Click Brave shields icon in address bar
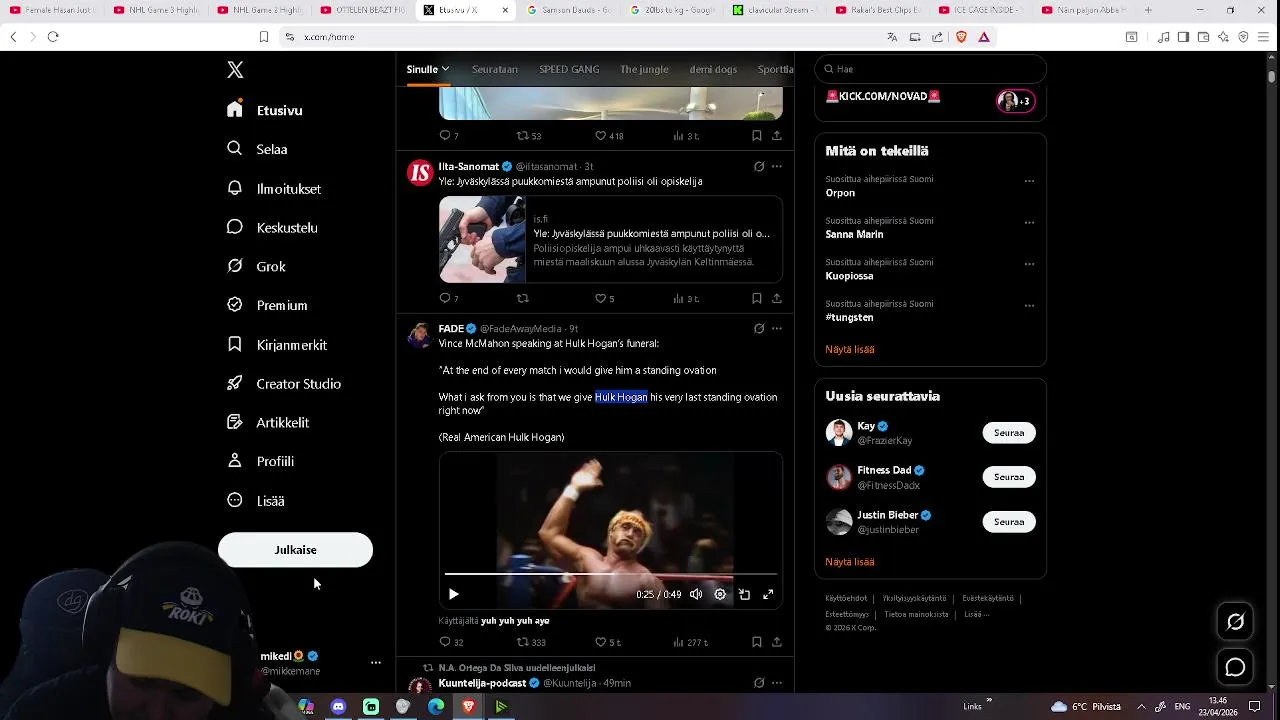Screen dimensions: 1280x720 pos(961,37)
